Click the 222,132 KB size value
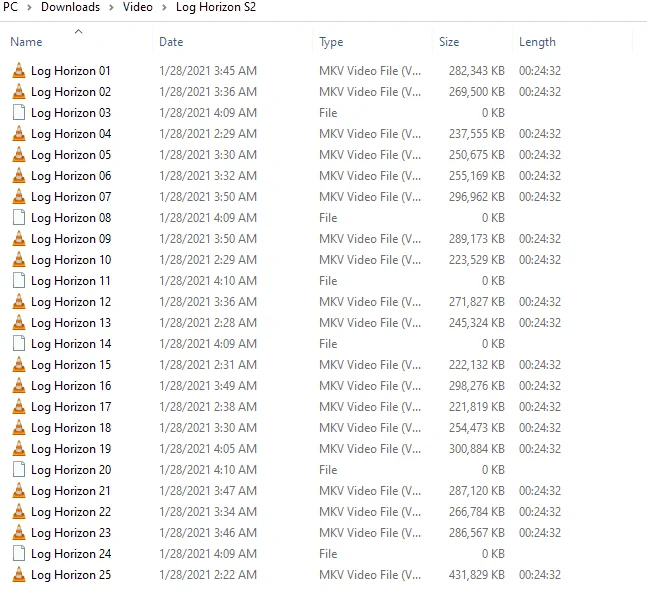647x590 pixels. pyautogui.click(x=477, y=365)
